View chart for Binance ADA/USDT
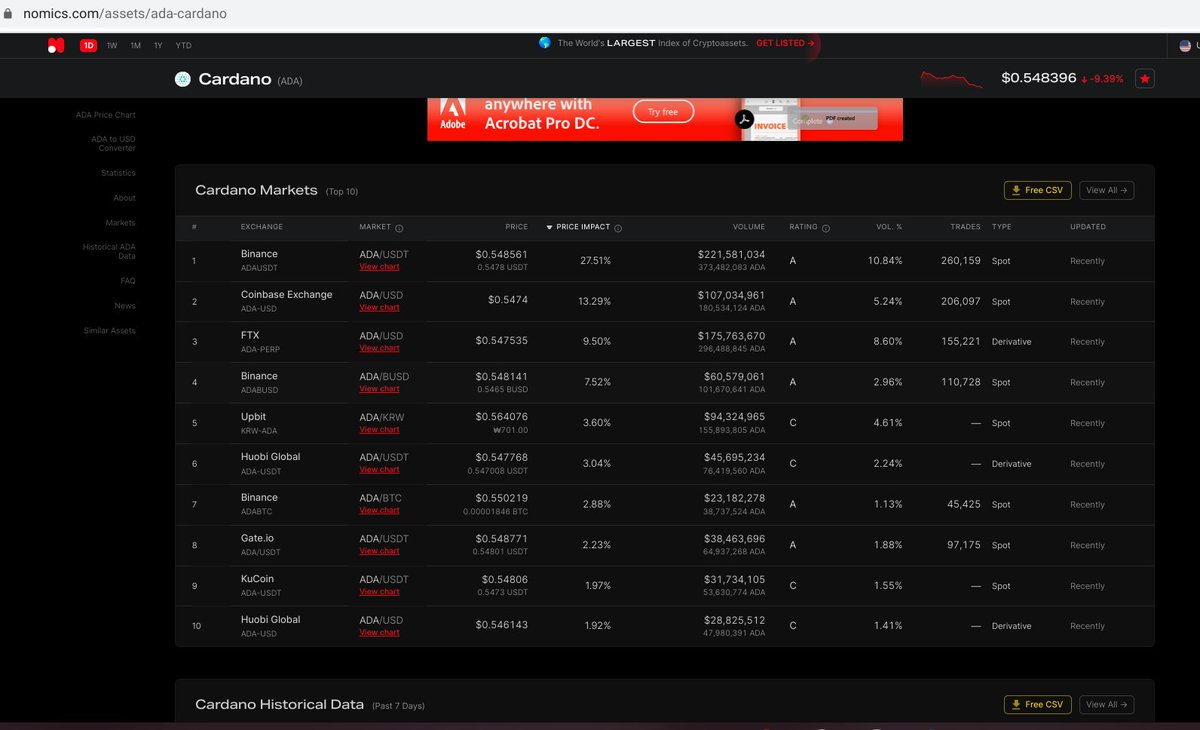Screen dimensions: 1200x730 coord(379,267)
